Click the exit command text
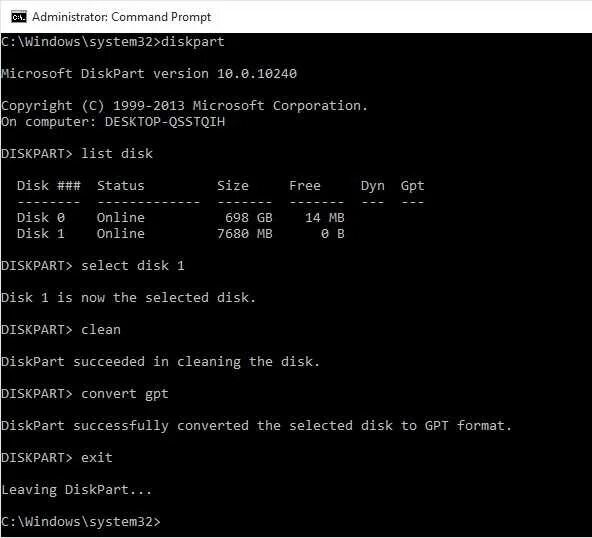Screen dimensions: 592x538 pos(97,458)
